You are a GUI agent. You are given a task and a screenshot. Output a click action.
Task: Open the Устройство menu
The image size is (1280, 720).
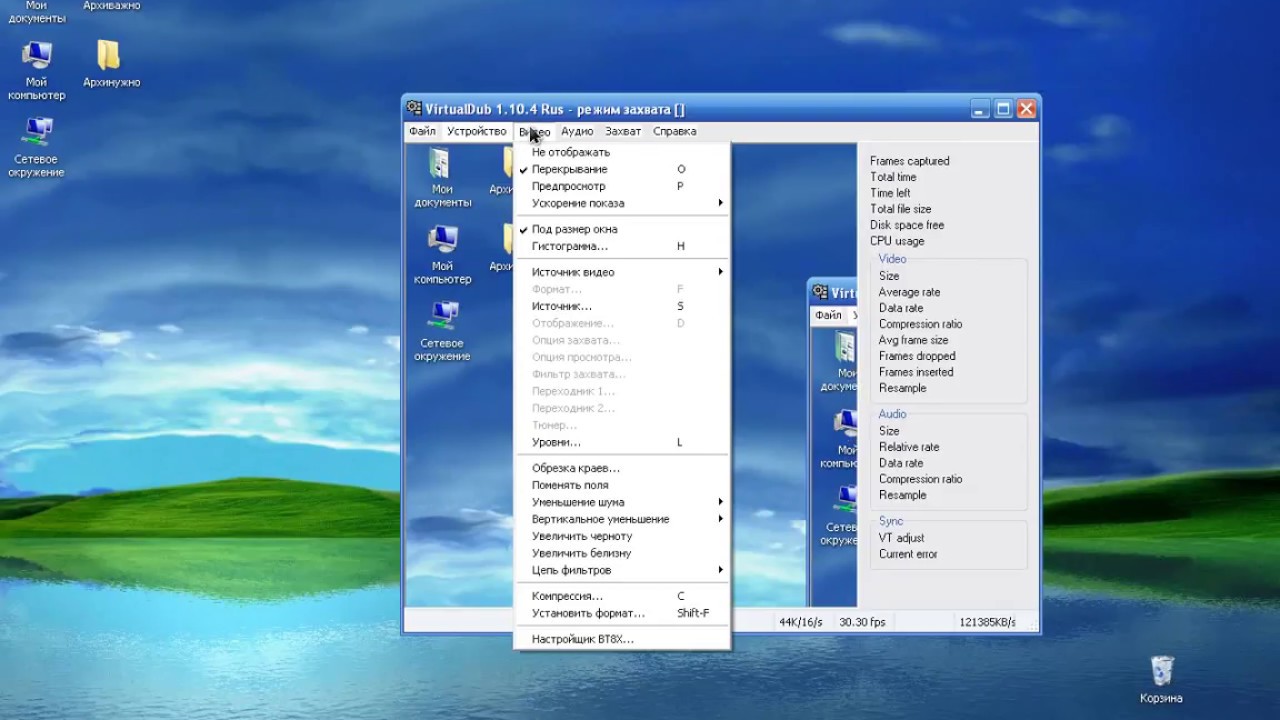[477, 131]
